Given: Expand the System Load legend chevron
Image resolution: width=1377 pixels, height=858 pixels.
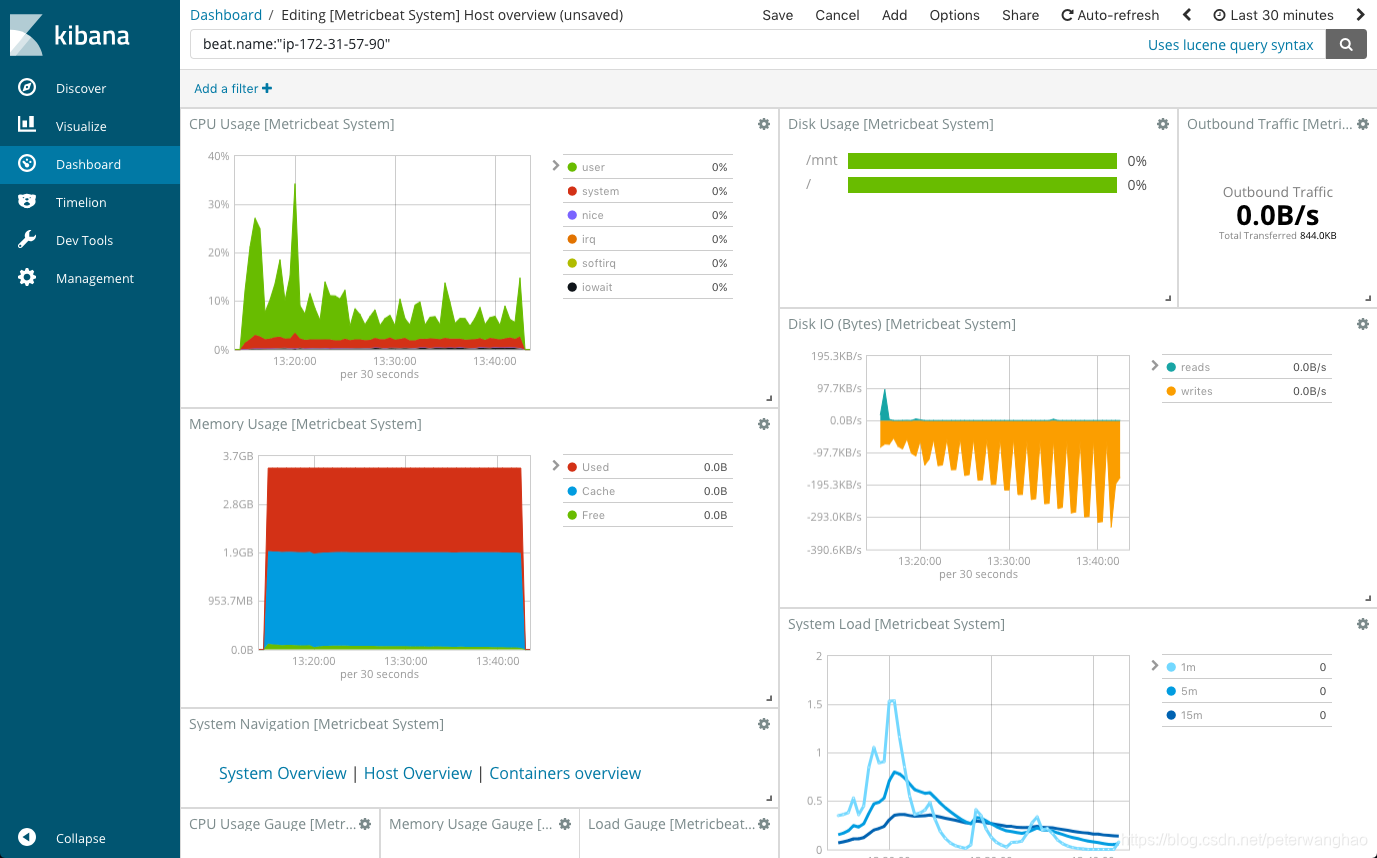Looking at the screenshot, I should pos(1156,666).
